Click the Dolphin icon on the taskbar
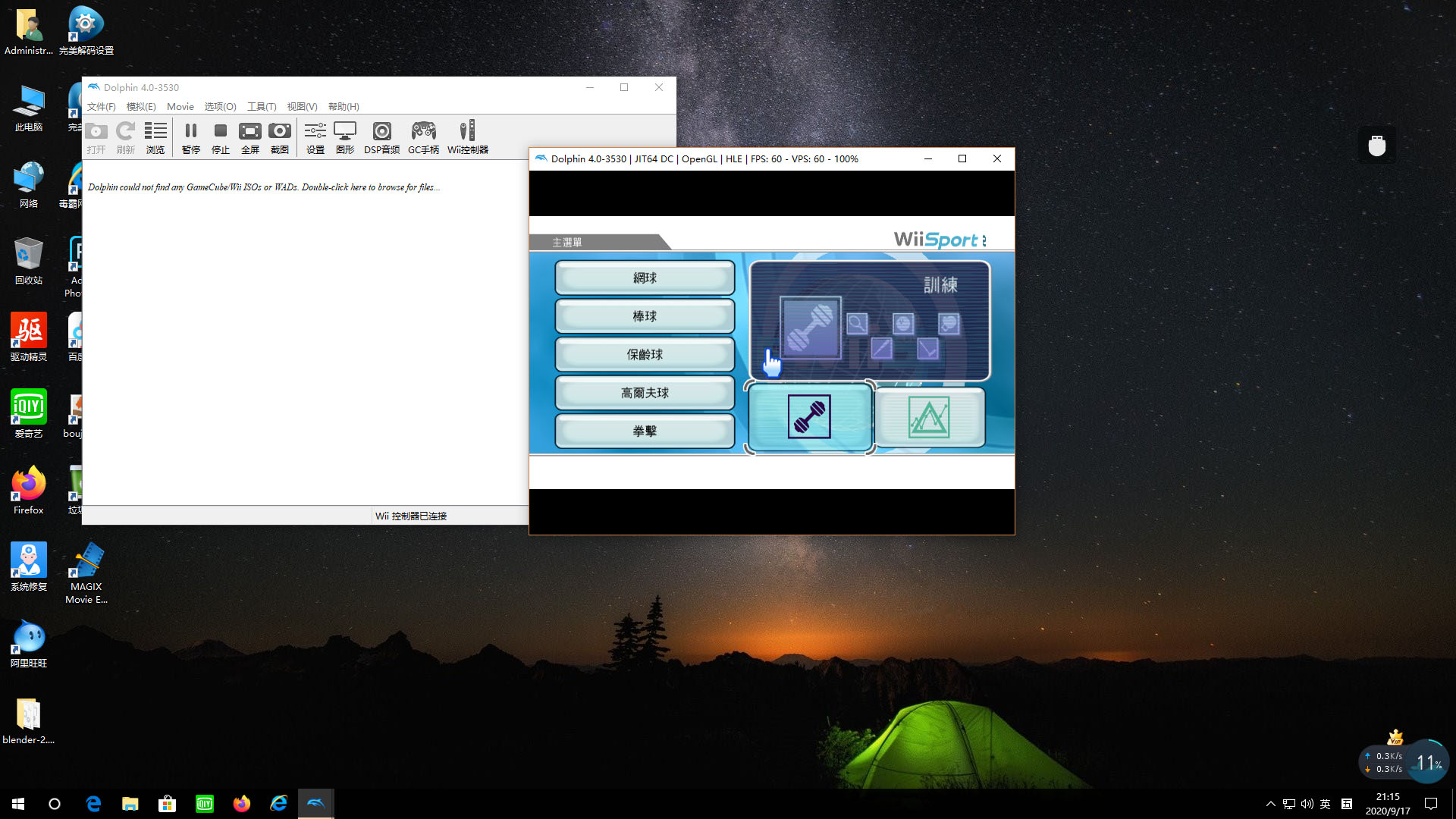This screenshot has height=819, width=1456. 315,804
